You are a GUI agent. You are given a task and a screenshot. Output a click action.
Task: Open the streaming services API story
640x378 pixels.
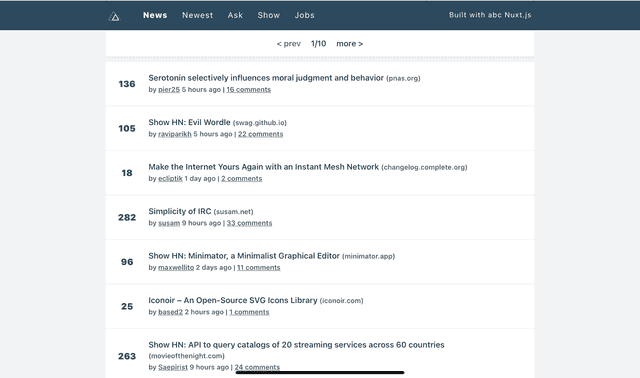pyautogui.click(x=296, y=345)
